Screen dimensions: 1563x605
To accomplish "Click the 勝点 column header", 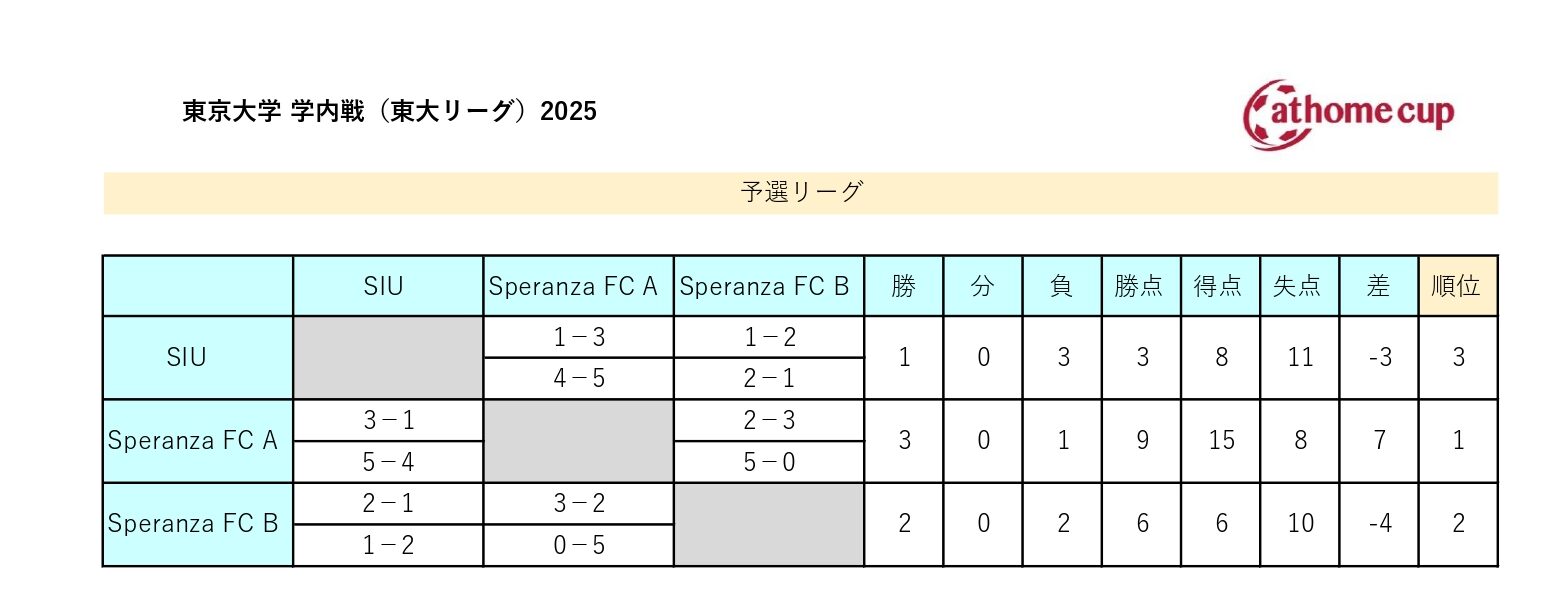I will [x=1141, y=286].
